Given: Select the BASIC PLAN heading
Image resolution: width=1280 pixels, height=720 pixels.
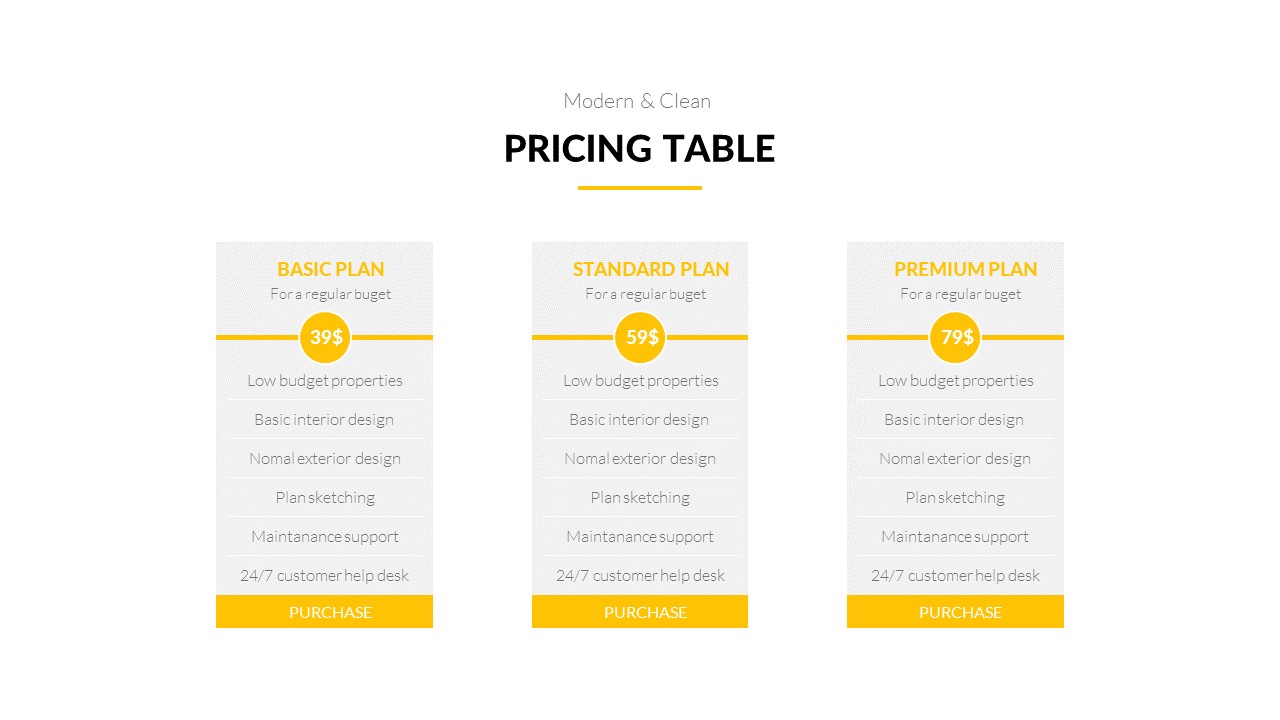Looking at the screenshot, I should coord(330,269).
